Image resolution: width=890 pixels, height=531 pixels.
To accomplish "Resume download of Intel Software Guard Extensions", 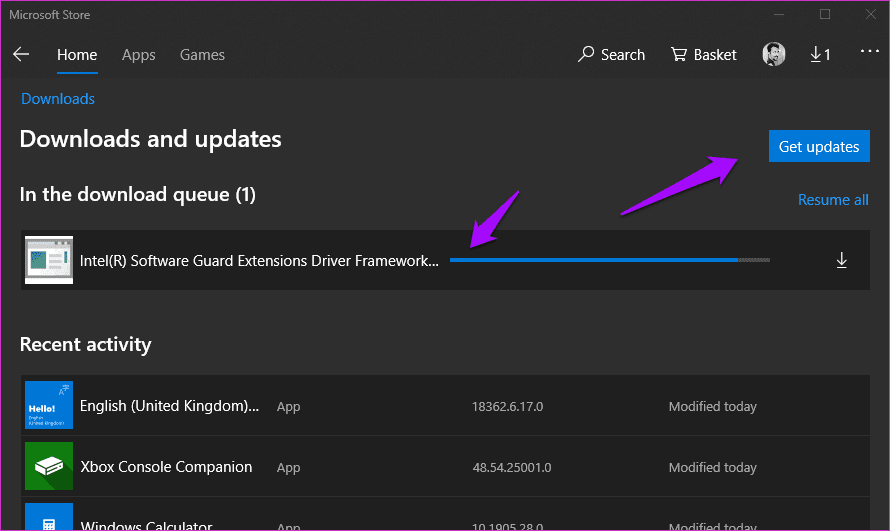I will coord(842,260).
